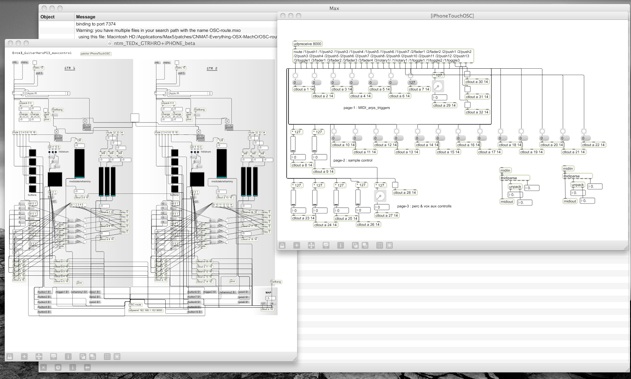
Task: Click the 'Message' column header in Max window
Action: [86, 17]
